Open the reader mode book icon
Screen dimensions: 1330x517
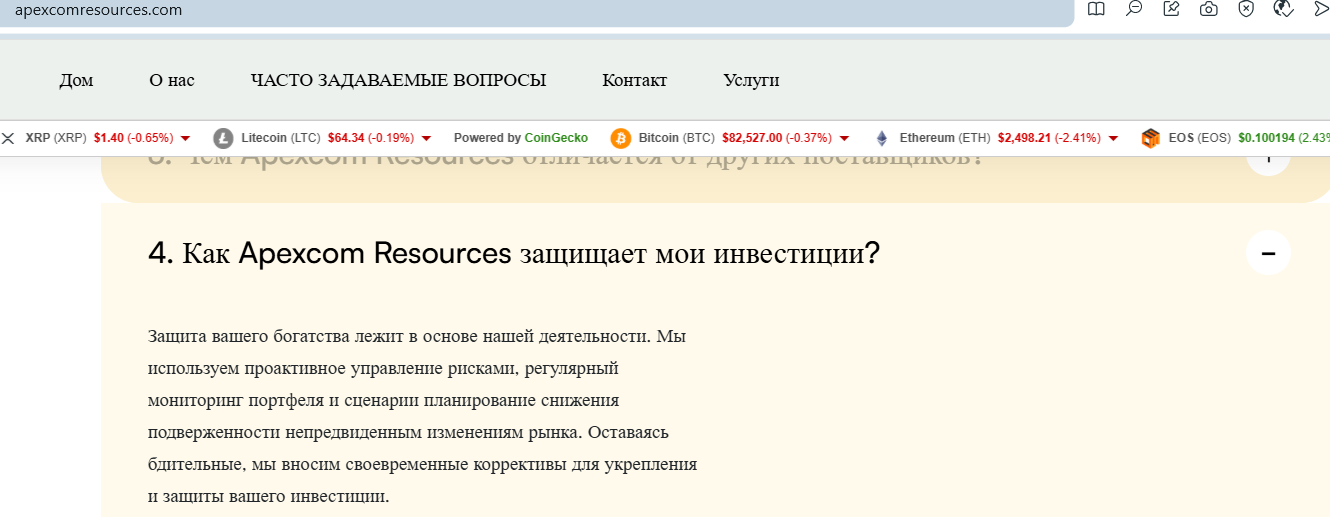pyautogui.click(x=1096, y=9)
